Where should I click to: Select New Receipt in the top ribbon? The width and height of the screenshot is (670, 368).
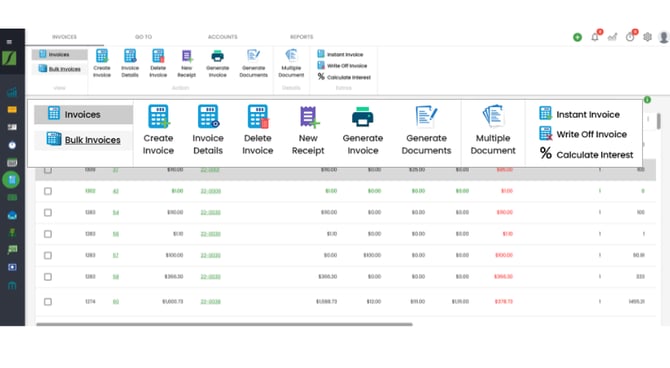coord(186,62)
